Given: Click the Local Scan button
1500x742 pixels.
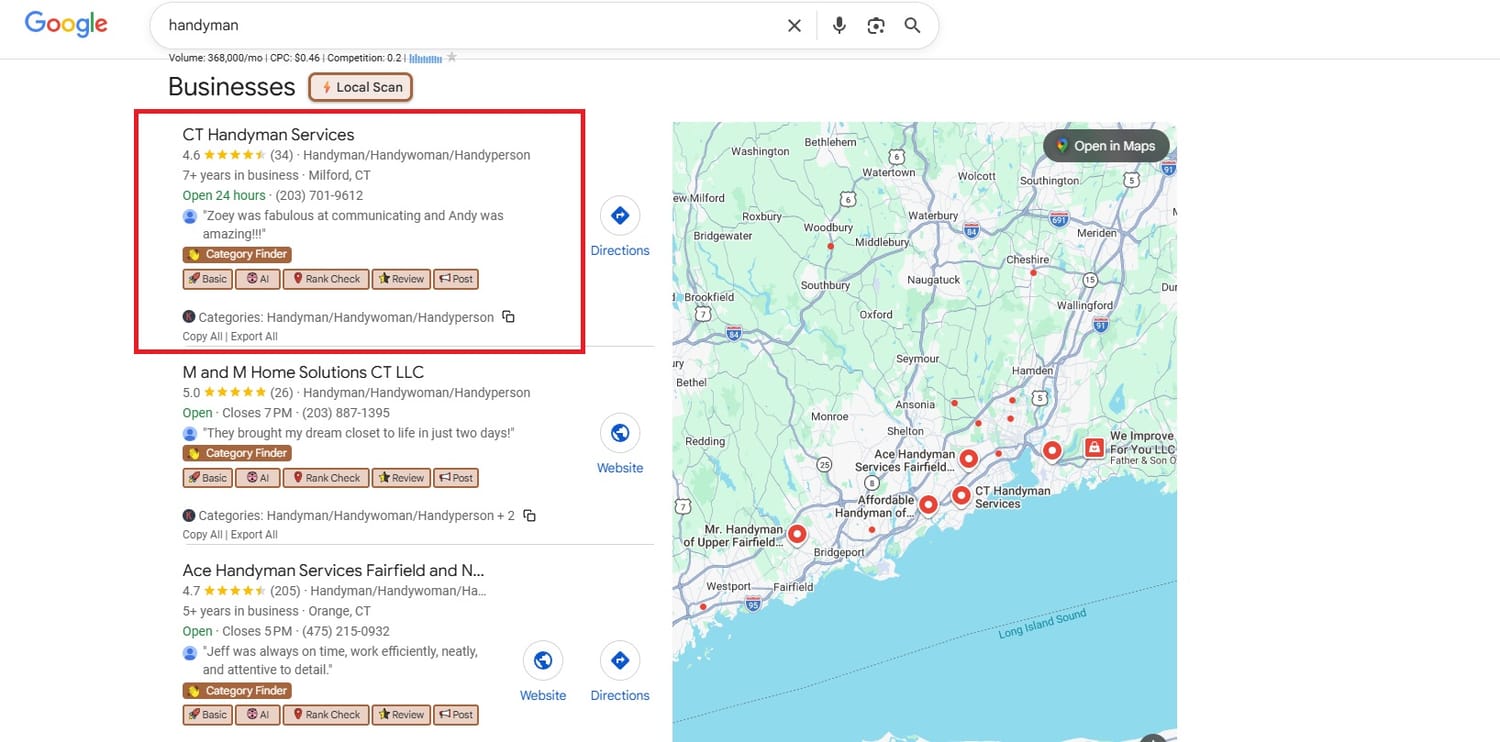Looking at the screenshot, I should (361, 87).
